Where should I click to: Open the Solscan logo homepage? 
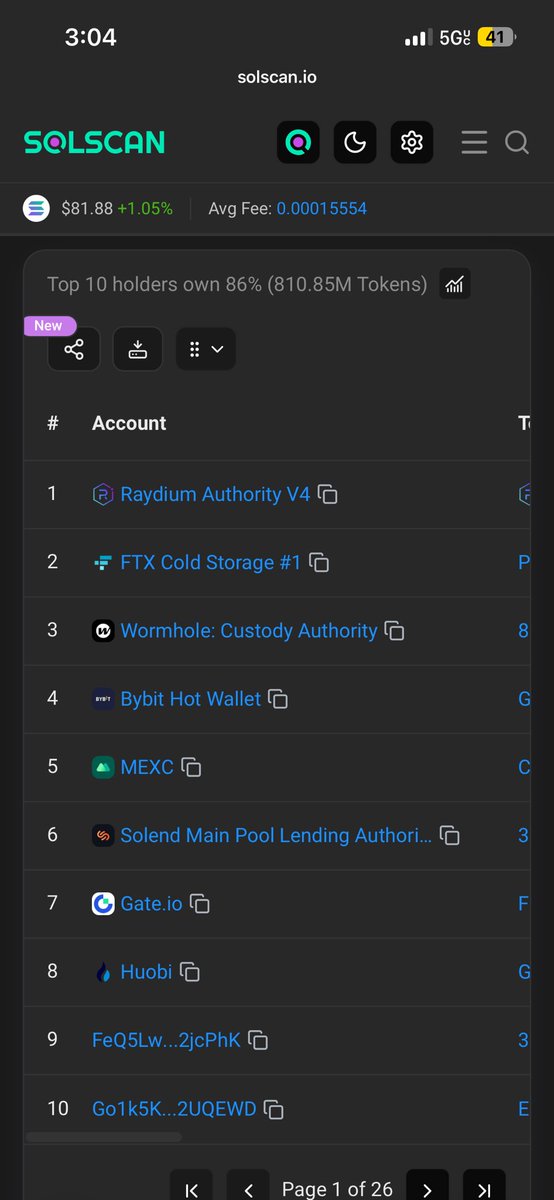click(94, 142)
